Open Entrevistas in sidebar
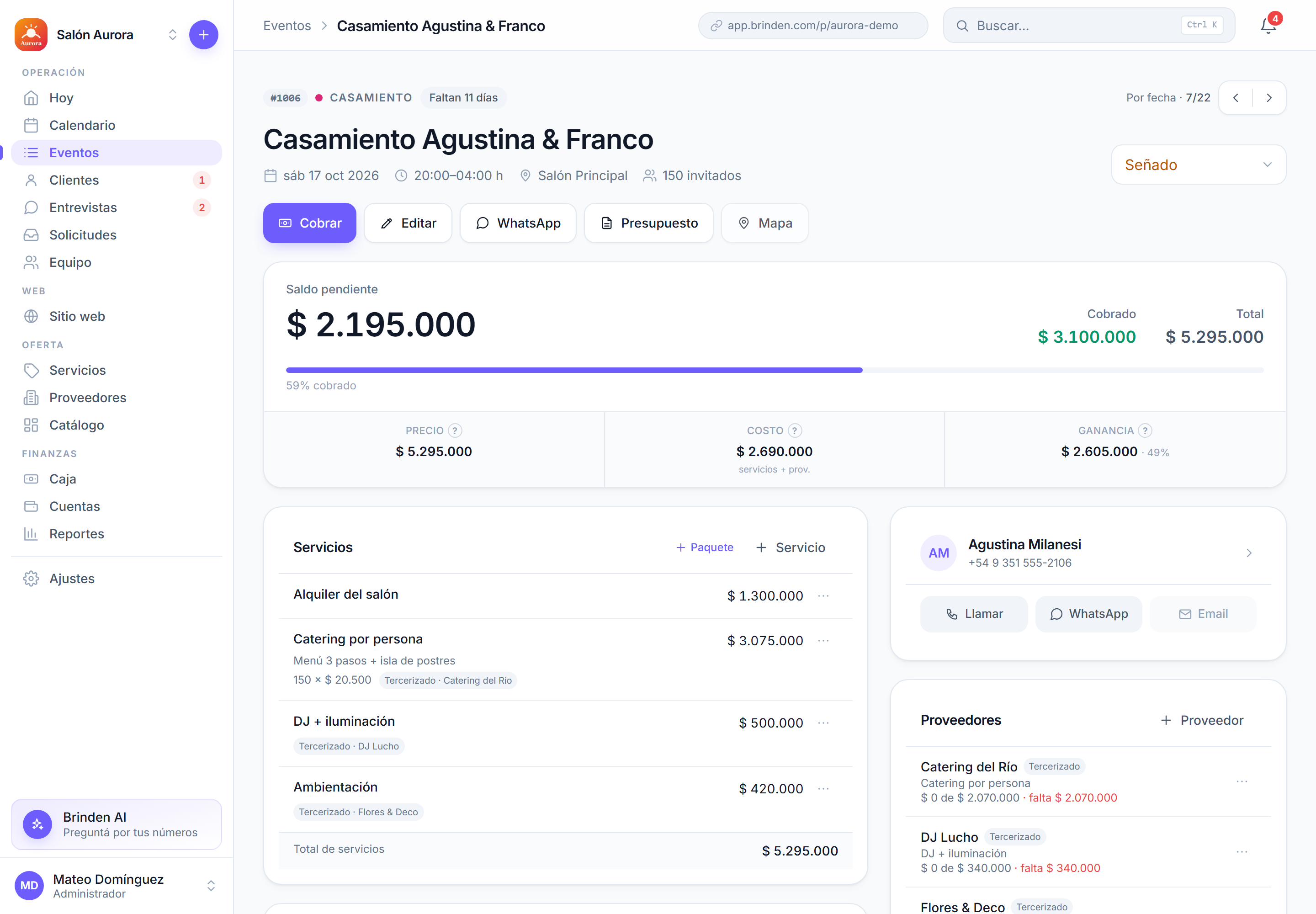Viewport: 1316px width, 914px height. click(x=116, y=208)
